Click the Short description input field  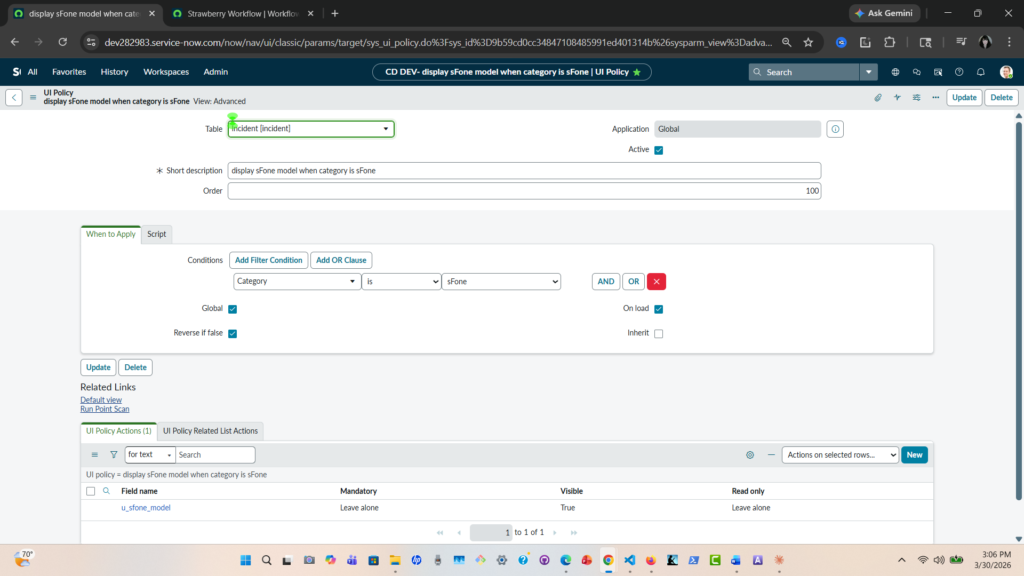pos(524,171)
